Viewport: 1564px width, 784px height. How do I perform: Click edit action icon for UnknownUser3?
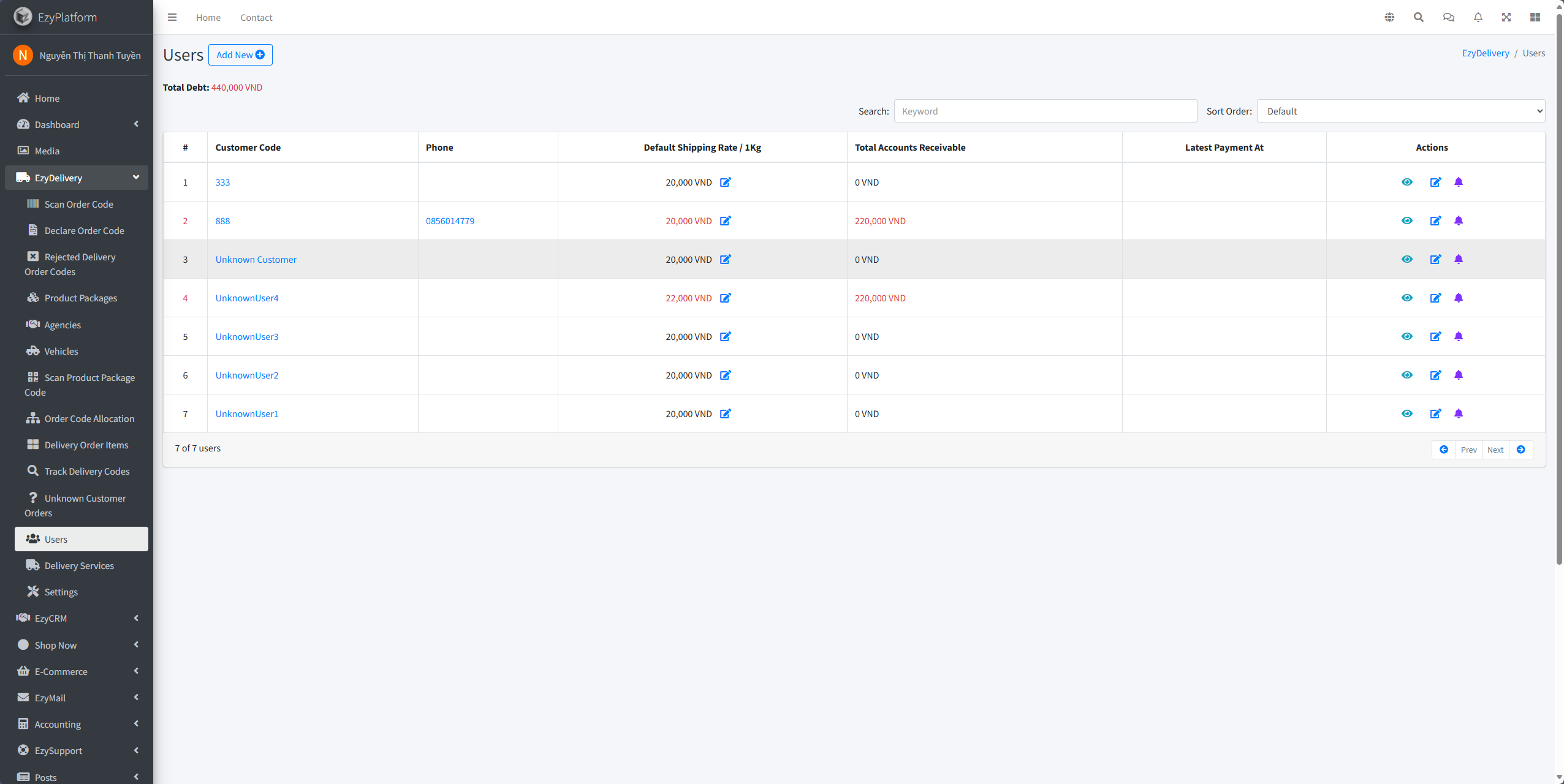(1435, 336)
